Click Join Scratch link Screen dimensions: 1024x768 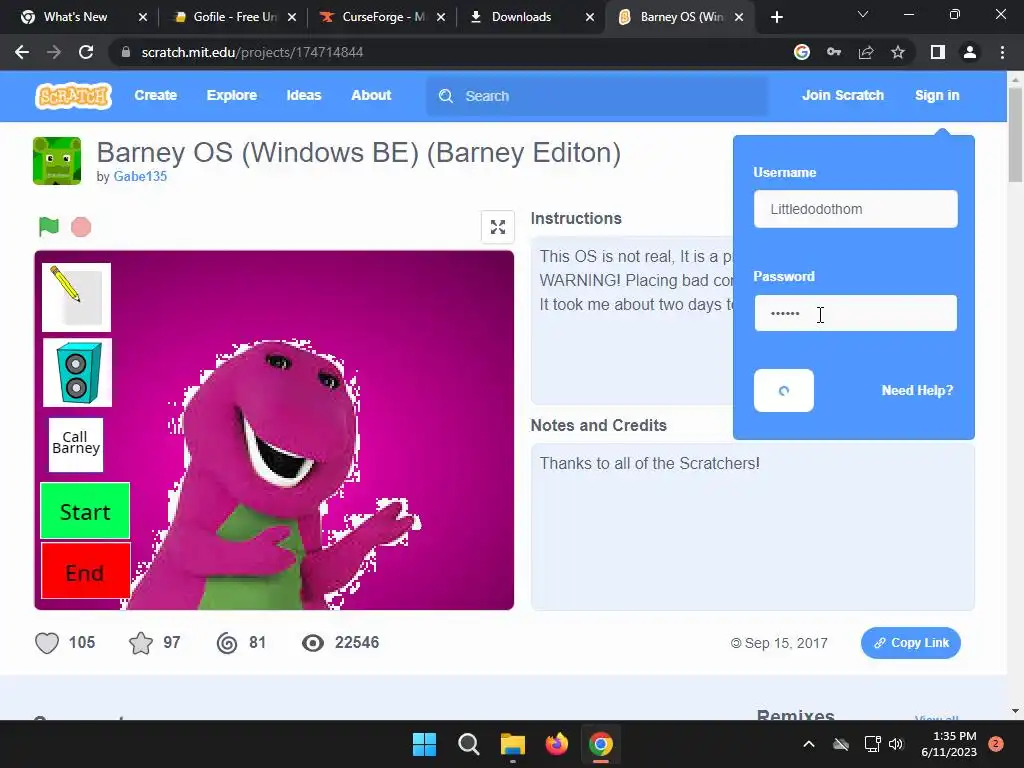[x=842, y=95]
